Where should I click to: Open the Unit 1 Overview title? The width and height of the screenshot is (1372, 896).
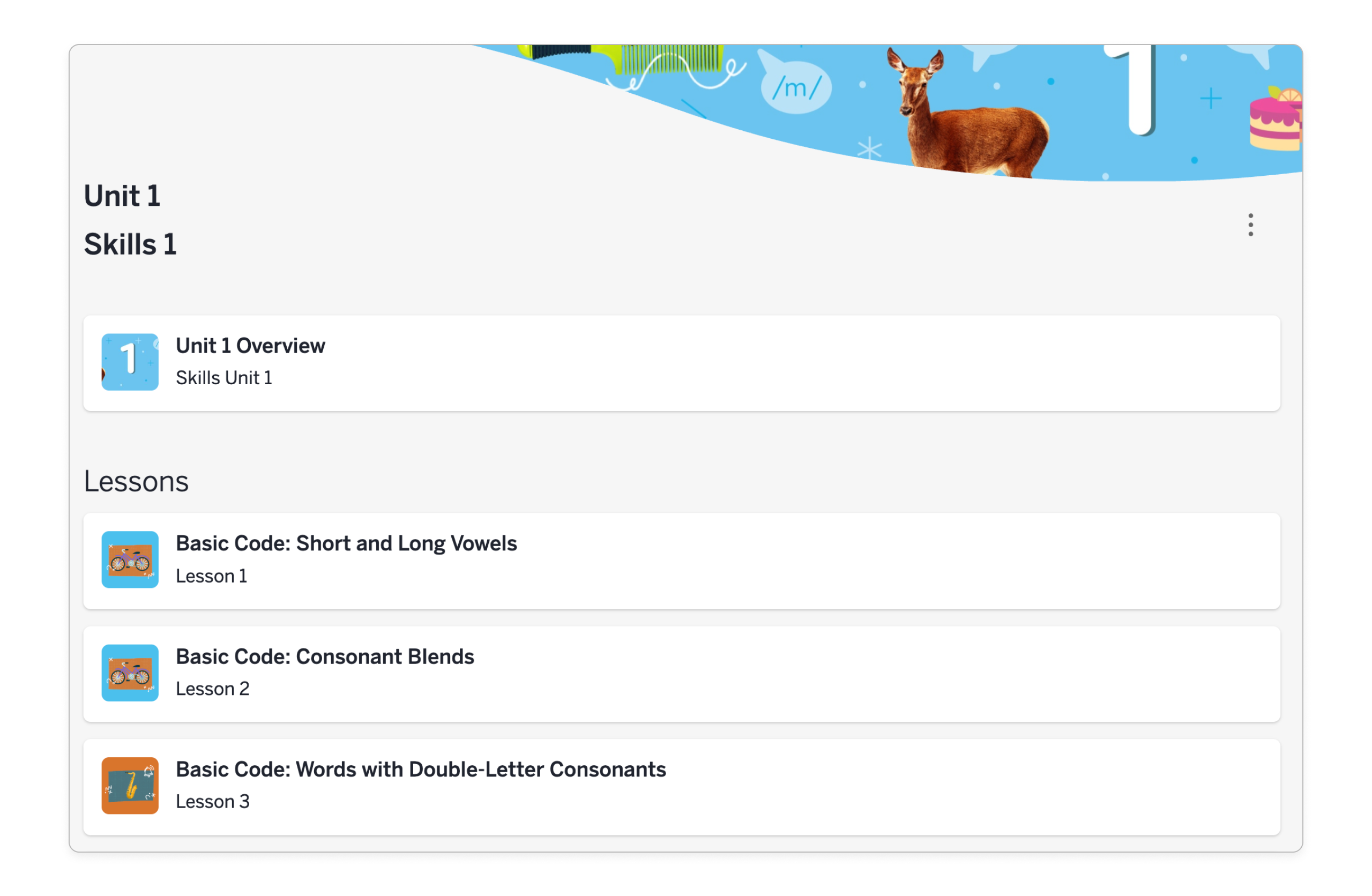click(x=250, y=346)
